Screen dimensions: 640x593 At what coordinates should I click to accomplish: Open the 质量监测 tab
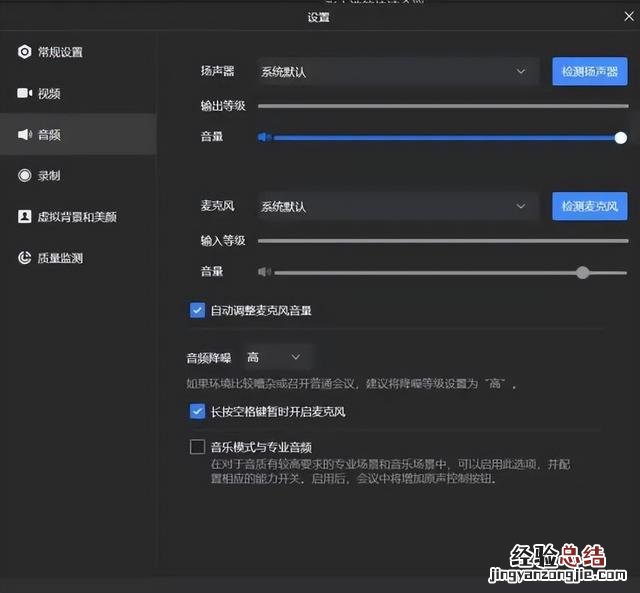tap(78, 258)
